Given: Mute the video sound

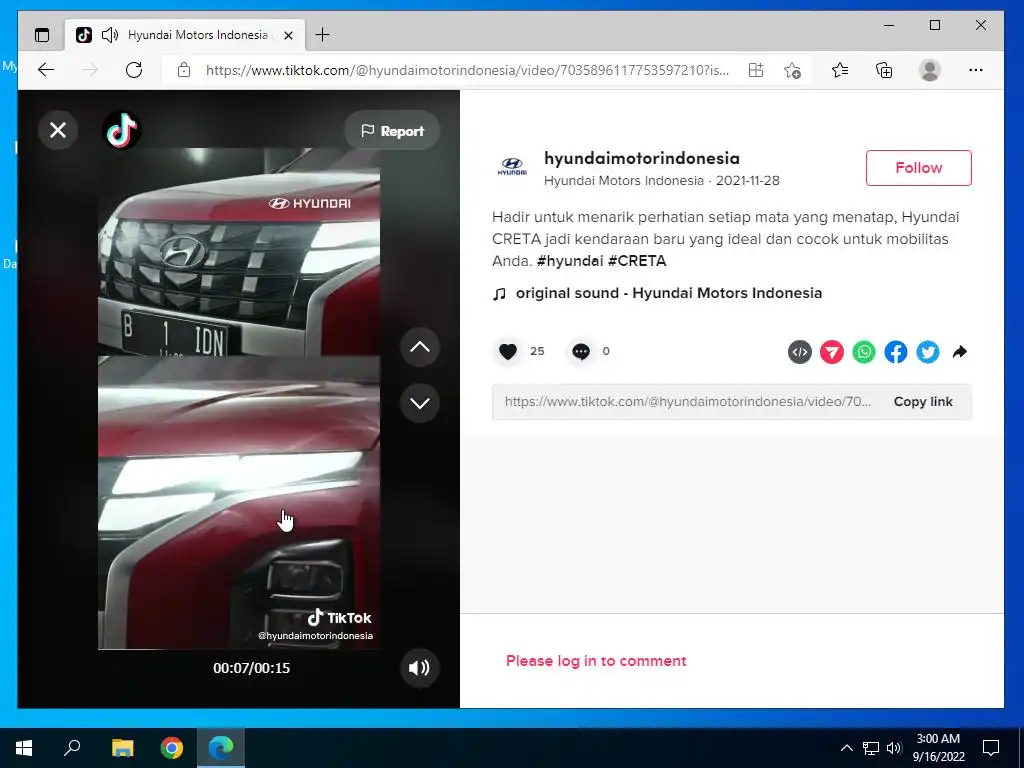Looking at the screenshot, I should (x=419, y=667).
